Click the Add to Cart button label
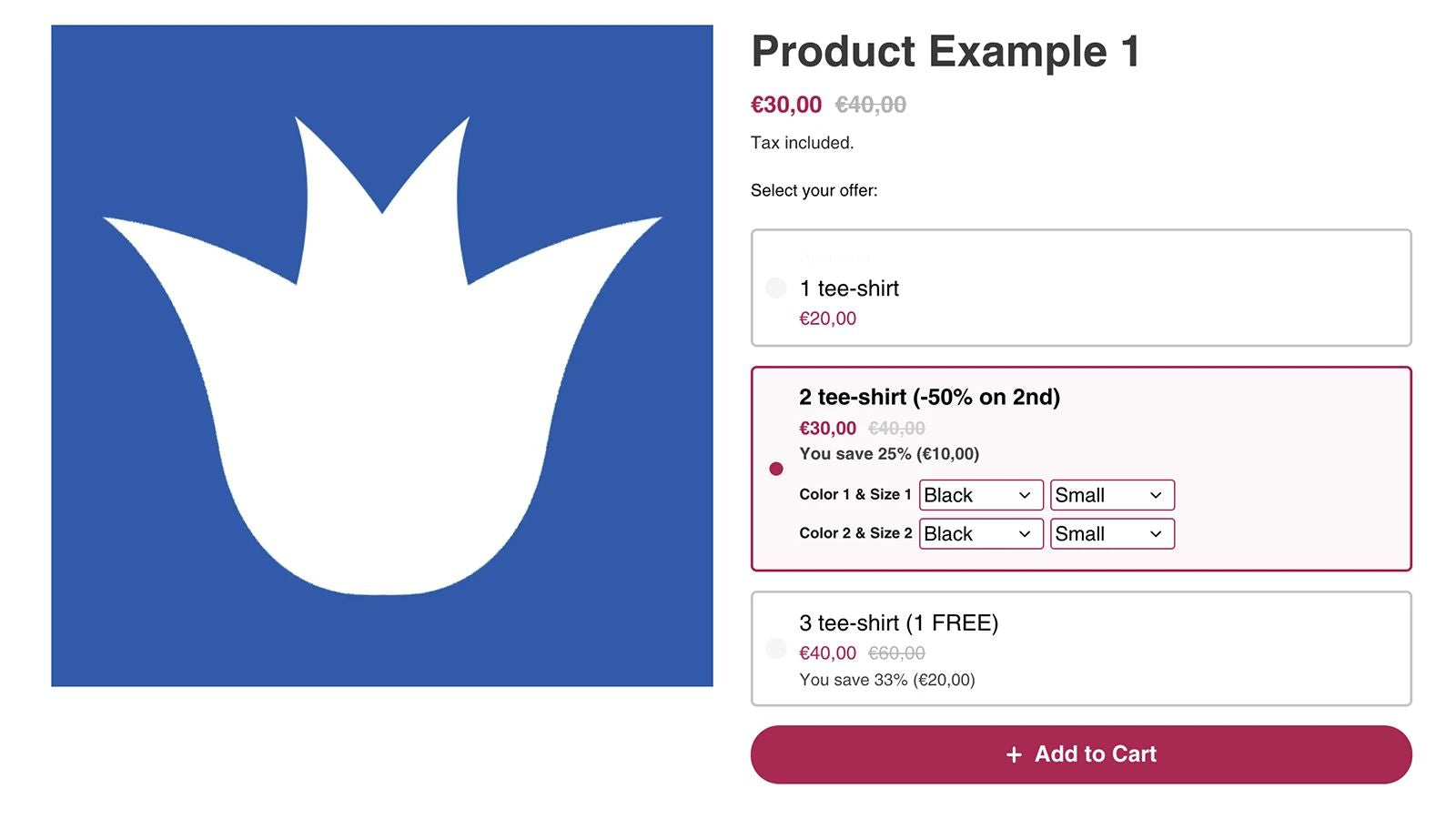Image resolution: width=1456 pixels, height=819 pixels. pyautogui.click(x=1096, y=754)
